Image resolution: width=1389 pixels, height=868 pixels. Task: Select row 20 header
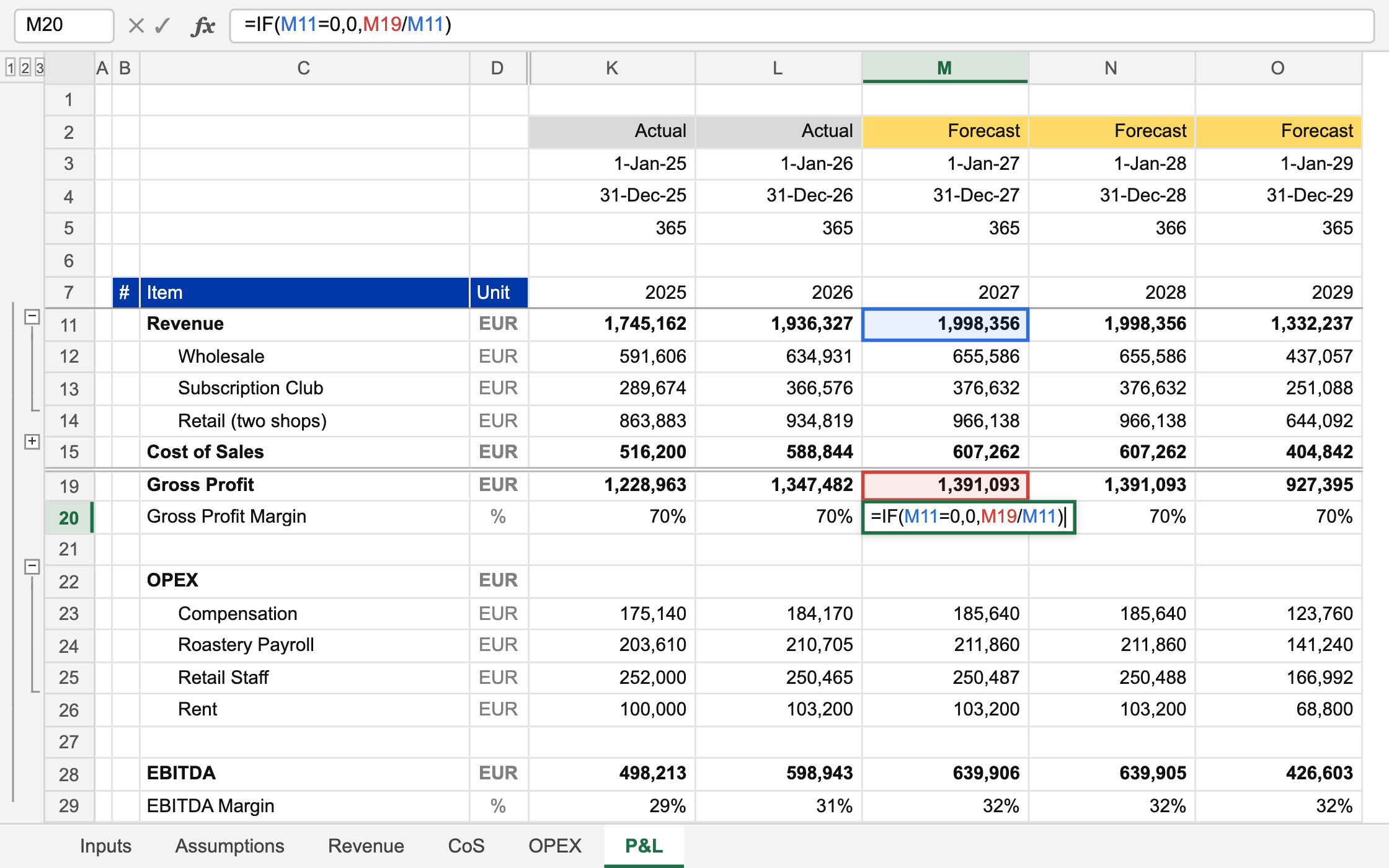pos(69,518)
